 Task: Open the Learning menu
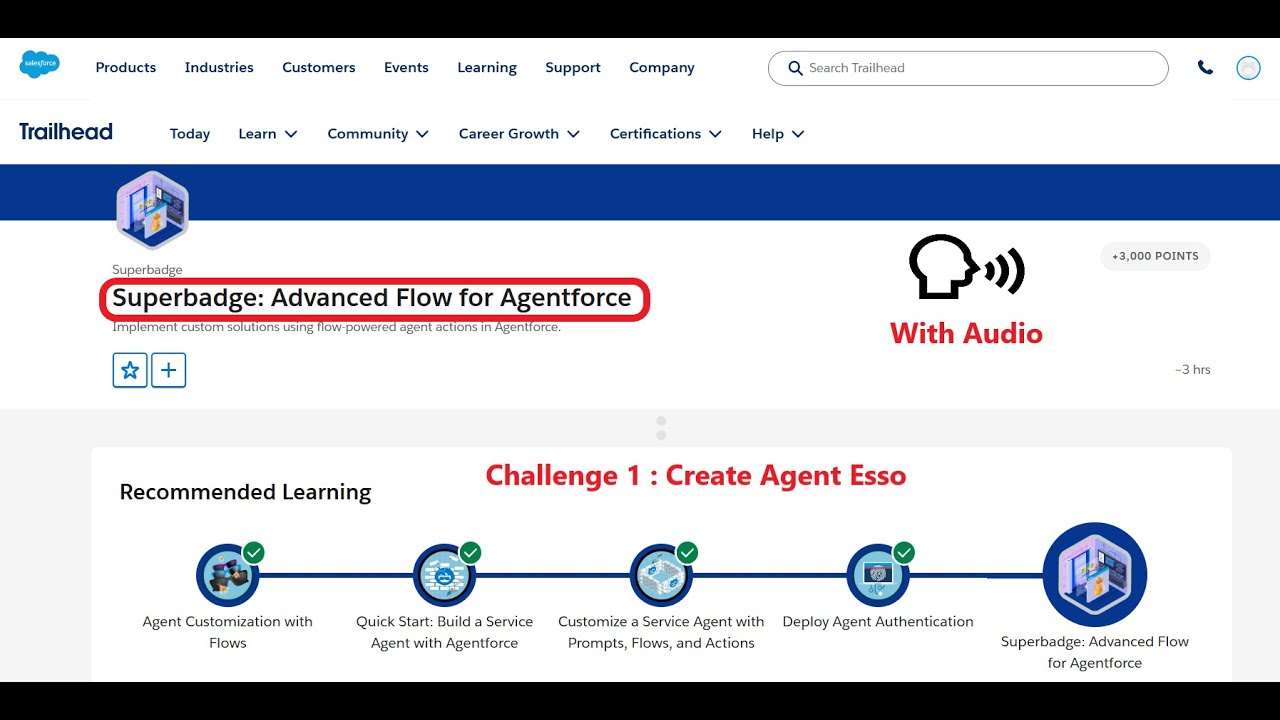(x=487, y=68)
